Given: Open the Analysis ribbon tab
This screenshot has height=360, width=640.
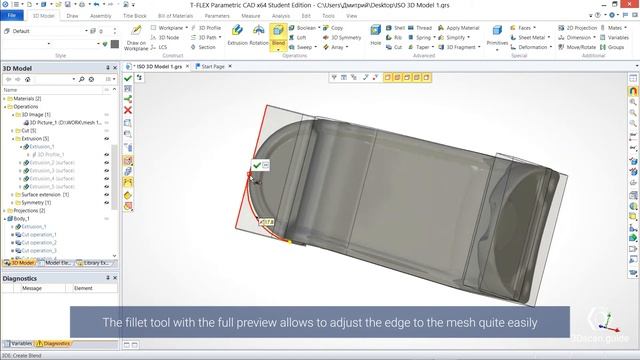Looking at the screenshot, I should (x=281, y=16).
